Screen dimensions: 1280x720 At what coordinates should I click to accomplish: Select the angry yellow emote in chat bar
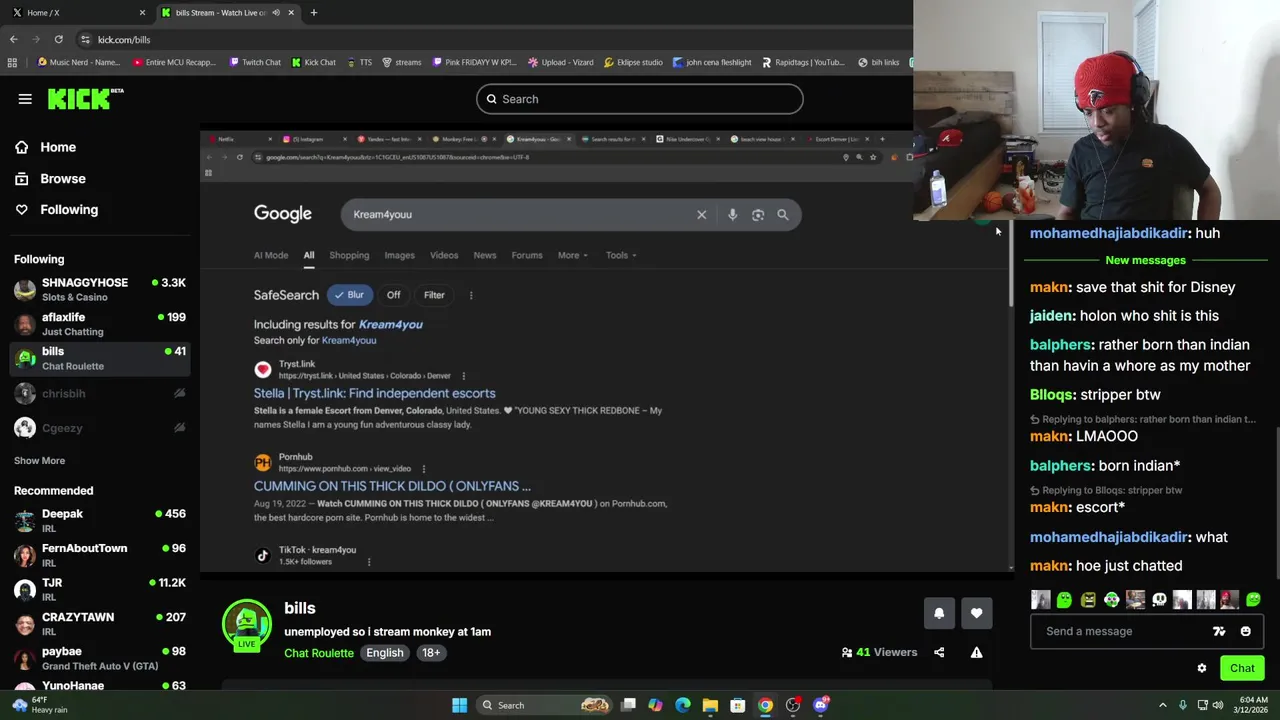(1088, 600)
